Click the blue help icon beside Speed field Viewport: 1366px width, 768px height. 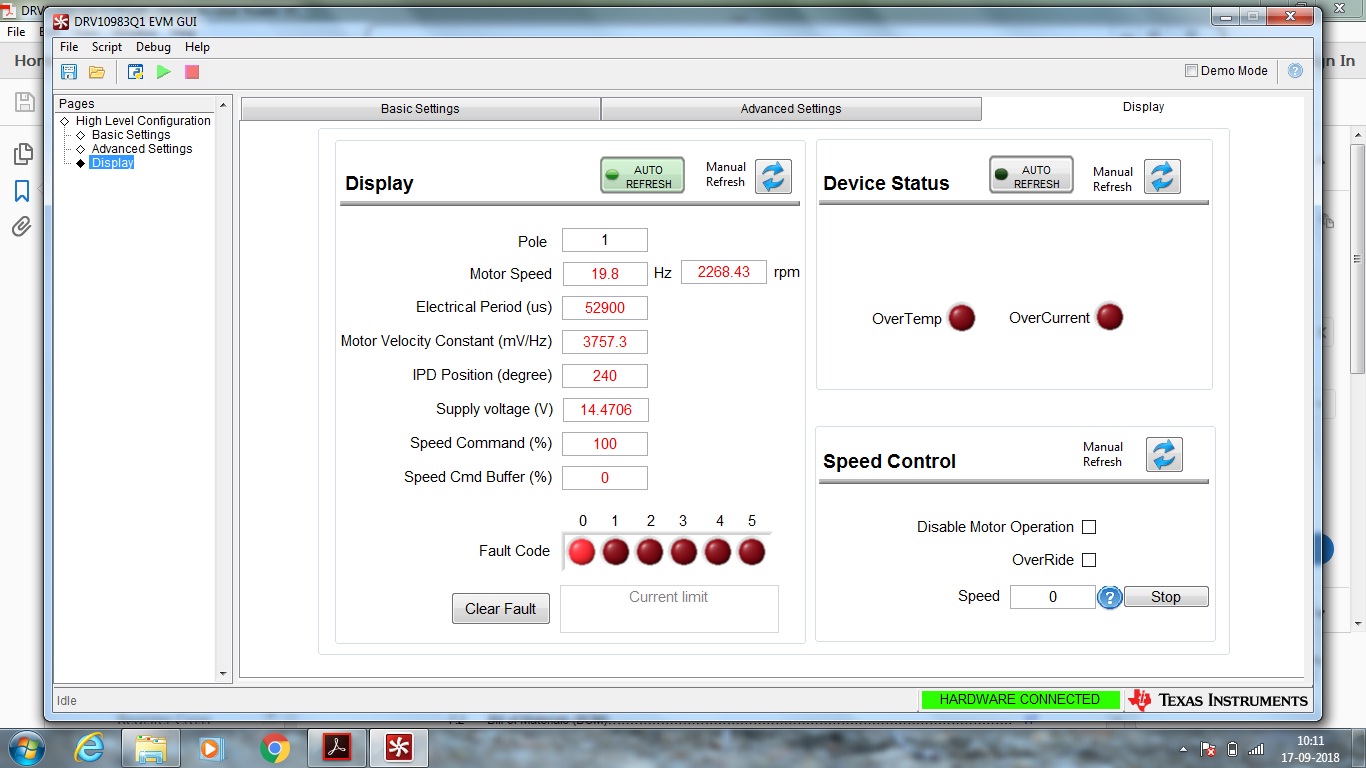tap(1110, 597)
